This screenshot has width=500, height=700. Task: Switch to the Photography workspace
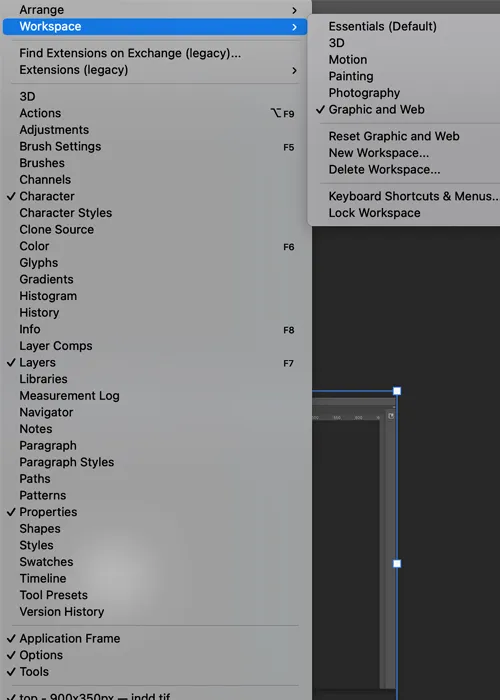coord(364,93)
